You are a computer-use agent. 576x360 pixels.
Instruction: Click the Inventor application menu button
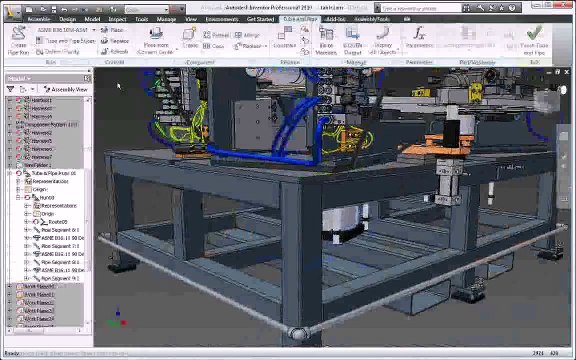click(12, 12)
